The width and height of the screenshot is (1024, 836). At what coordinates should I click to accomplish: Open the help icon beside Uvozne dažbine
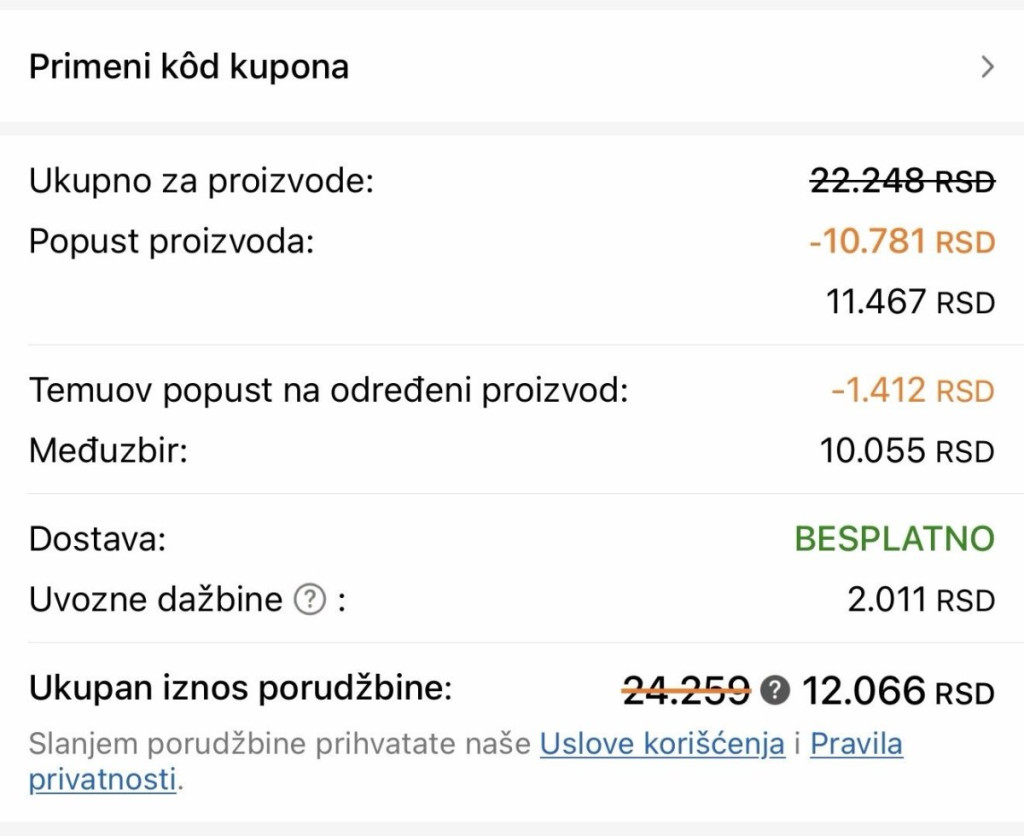[310, 599]
